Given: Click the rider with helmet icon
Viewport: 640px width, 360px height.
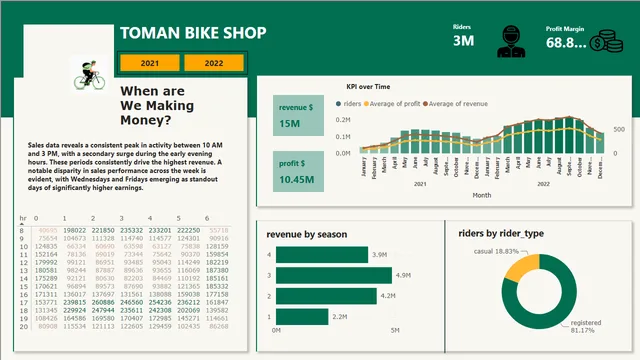Looking at the screenshot, I should point(511,41).
